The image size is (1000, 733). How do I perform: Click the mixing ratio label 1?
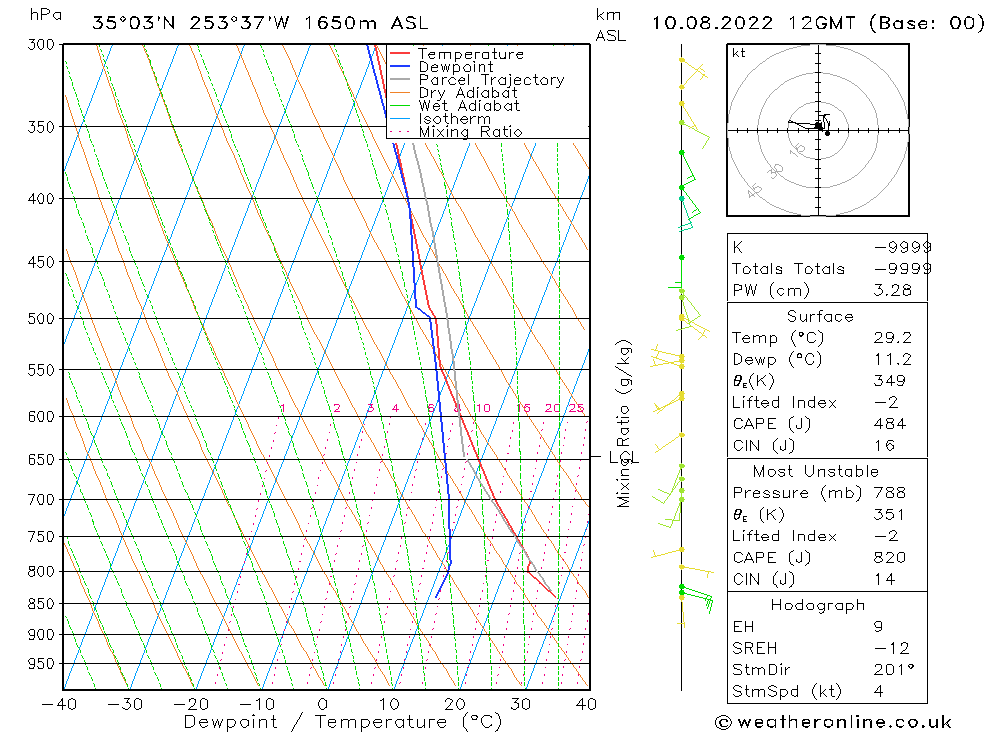pyautogui.click(x=283, y=408)
